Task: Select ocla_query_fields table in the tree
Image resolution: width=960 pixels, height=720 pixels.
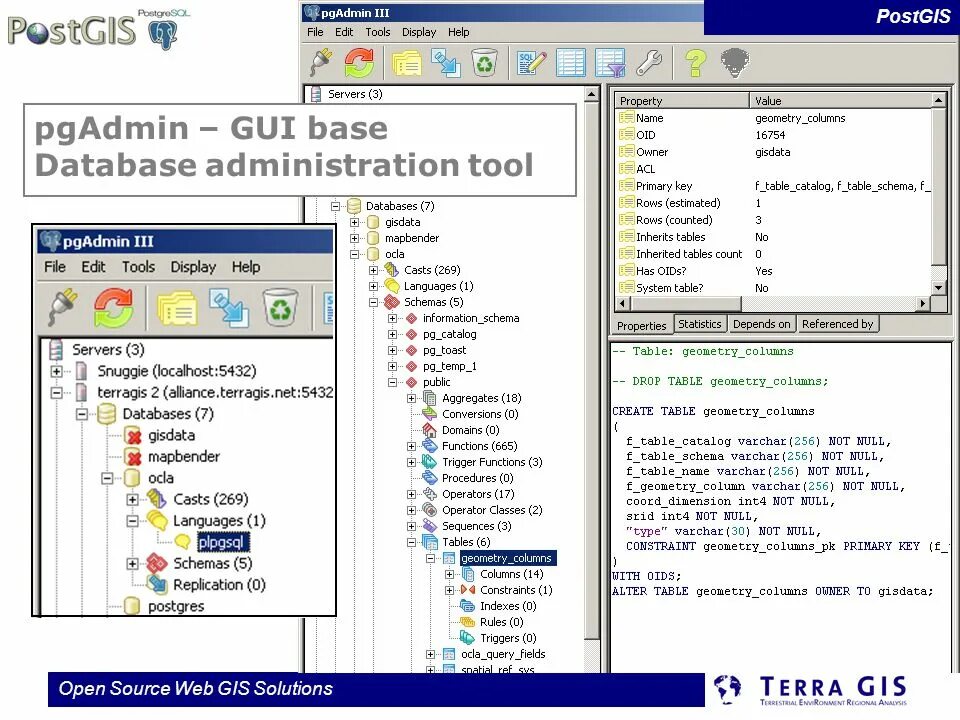Action: tap(503, 654)
